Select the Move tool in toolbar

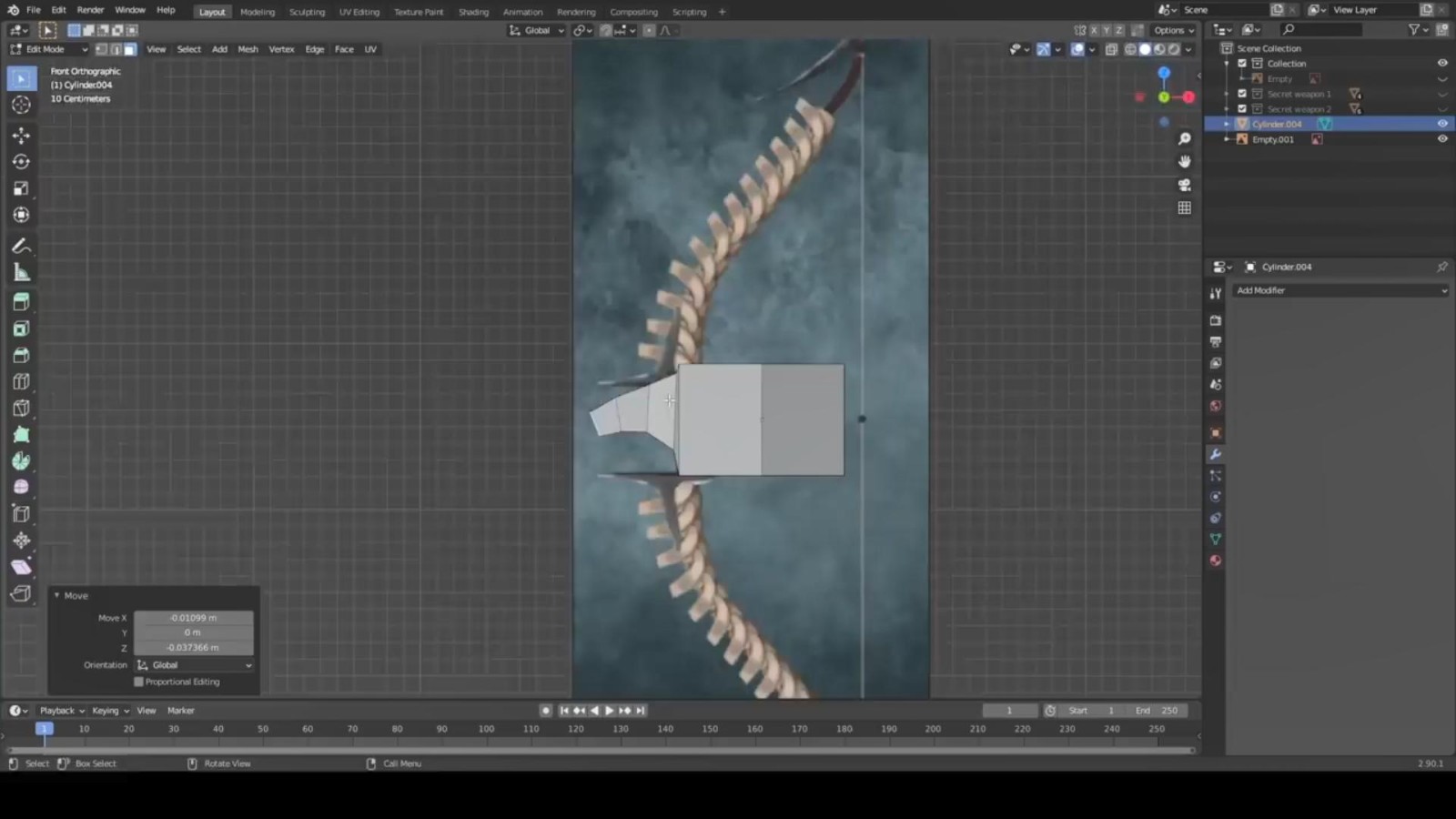coord(21,136)
